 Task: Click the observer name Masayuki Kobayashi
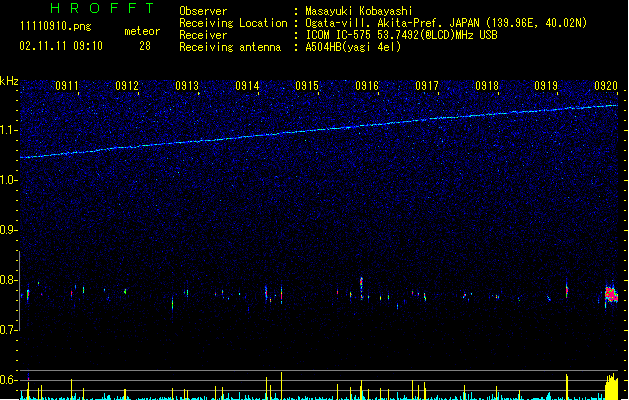359,11
